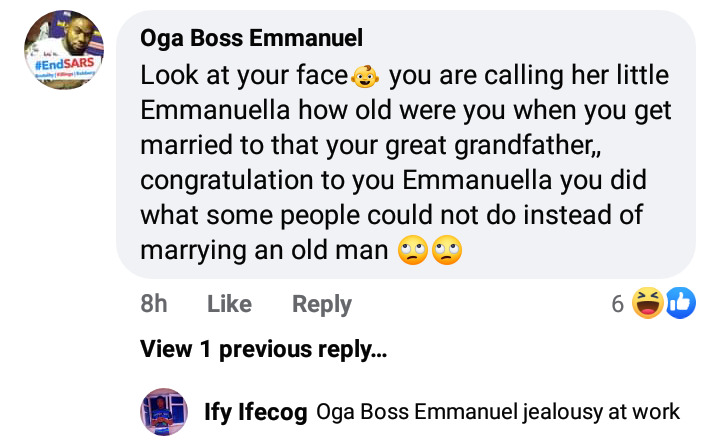The width and height of the screenshot is (720, 447).
Task: Open the laughing Haha reaction icon
Action: coord(649,304)
